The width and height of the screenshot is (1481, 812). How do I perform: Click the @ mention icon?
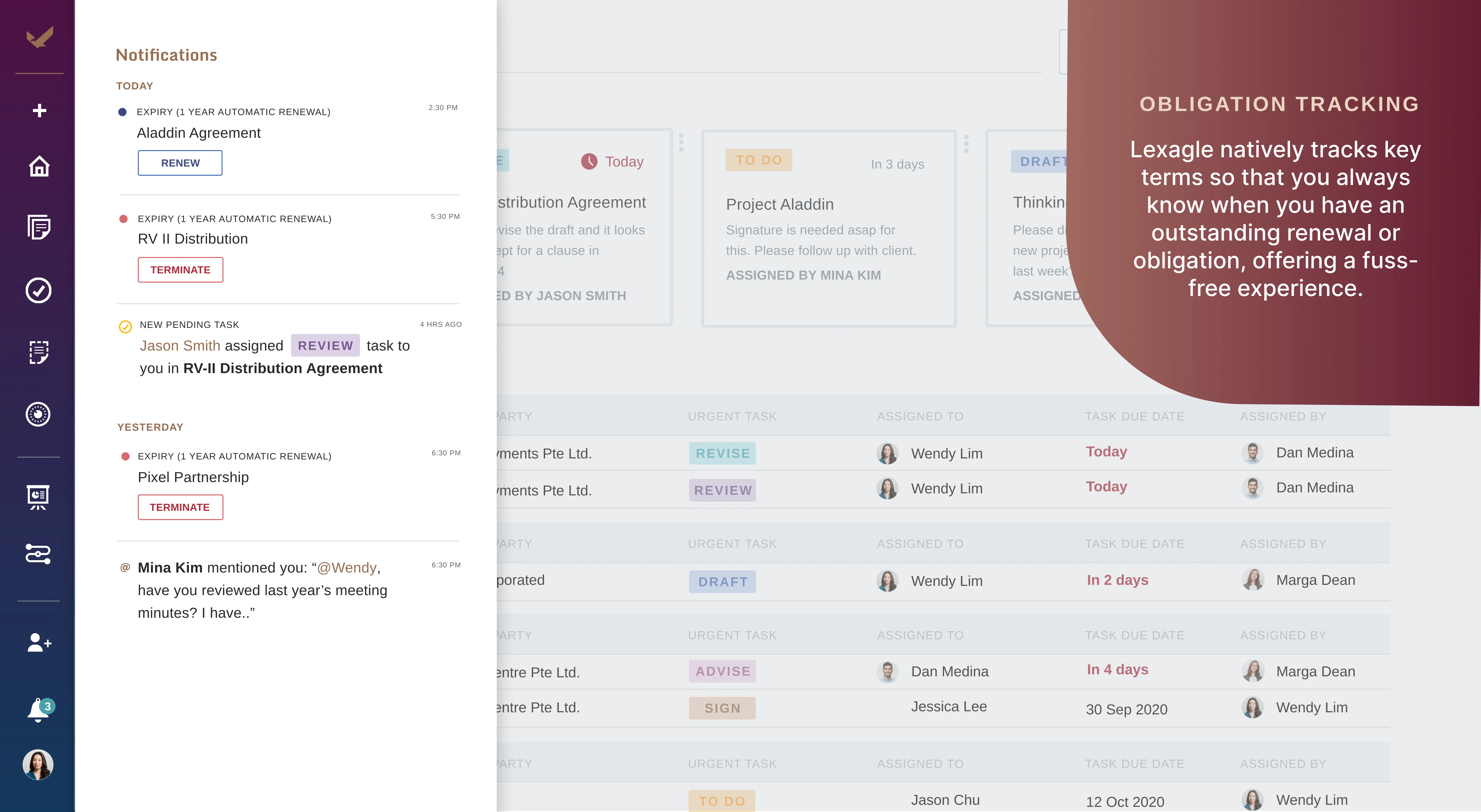(125, 567)
